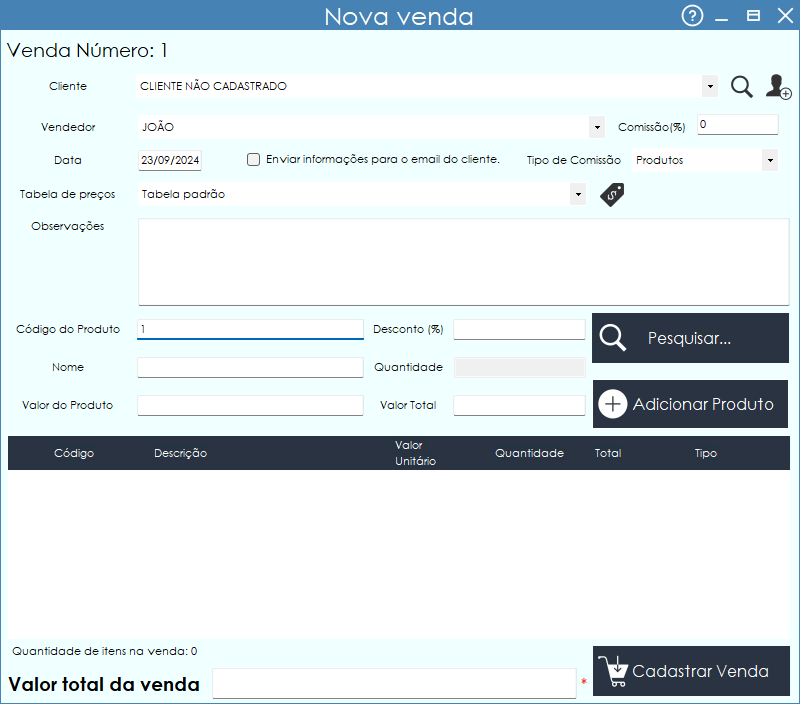Click the add new client icon
Image resolution: width=800 pixels, height=704 pixels.
click(x=778, y=87)
